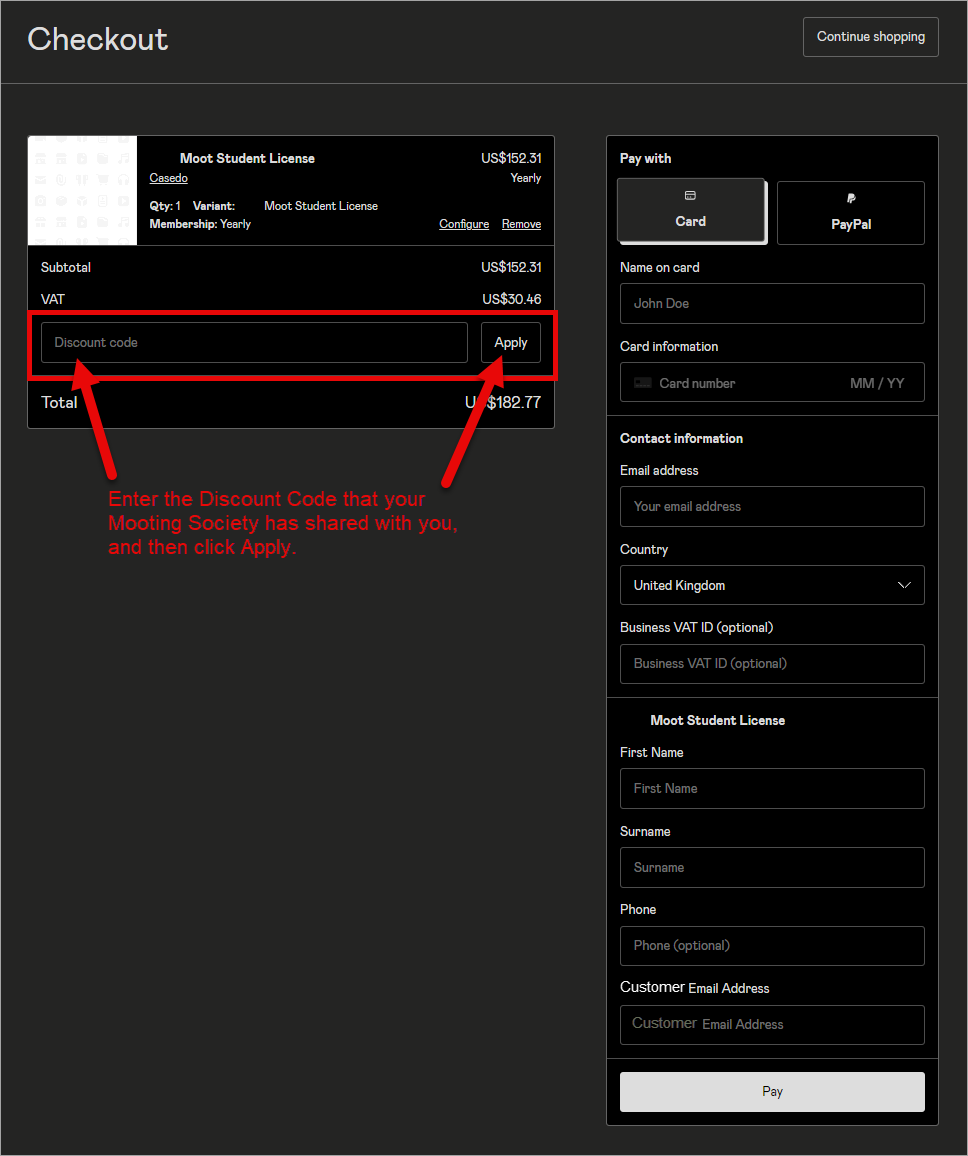The height and width of the screenshot is (1156, 968).
Task: Open the Casedo seller link
Action: click(x=168, y=178)
